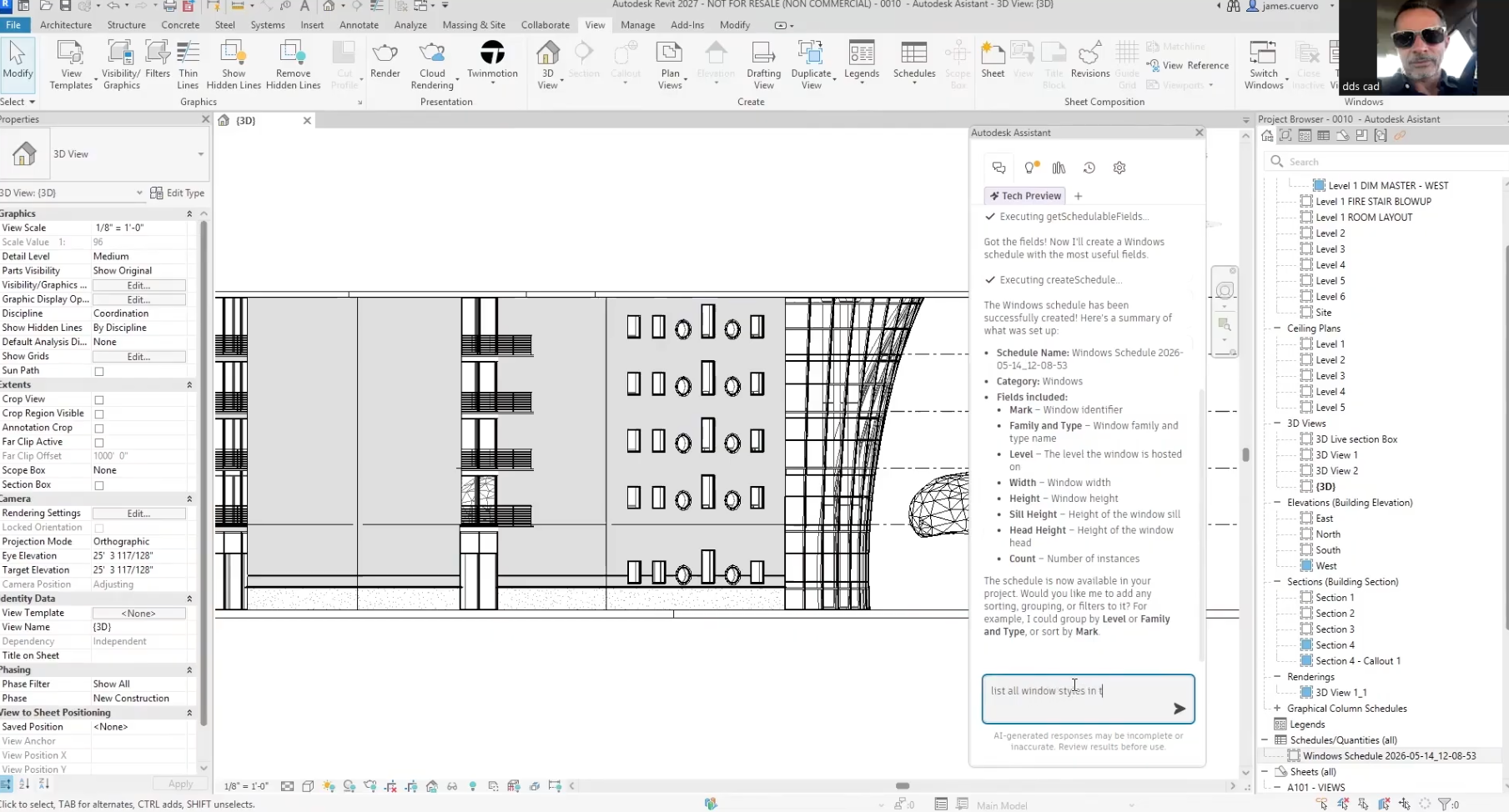Open Assistant lightbulb suggestions icon
The image size is (1509, 812).
click(1031, 168)
